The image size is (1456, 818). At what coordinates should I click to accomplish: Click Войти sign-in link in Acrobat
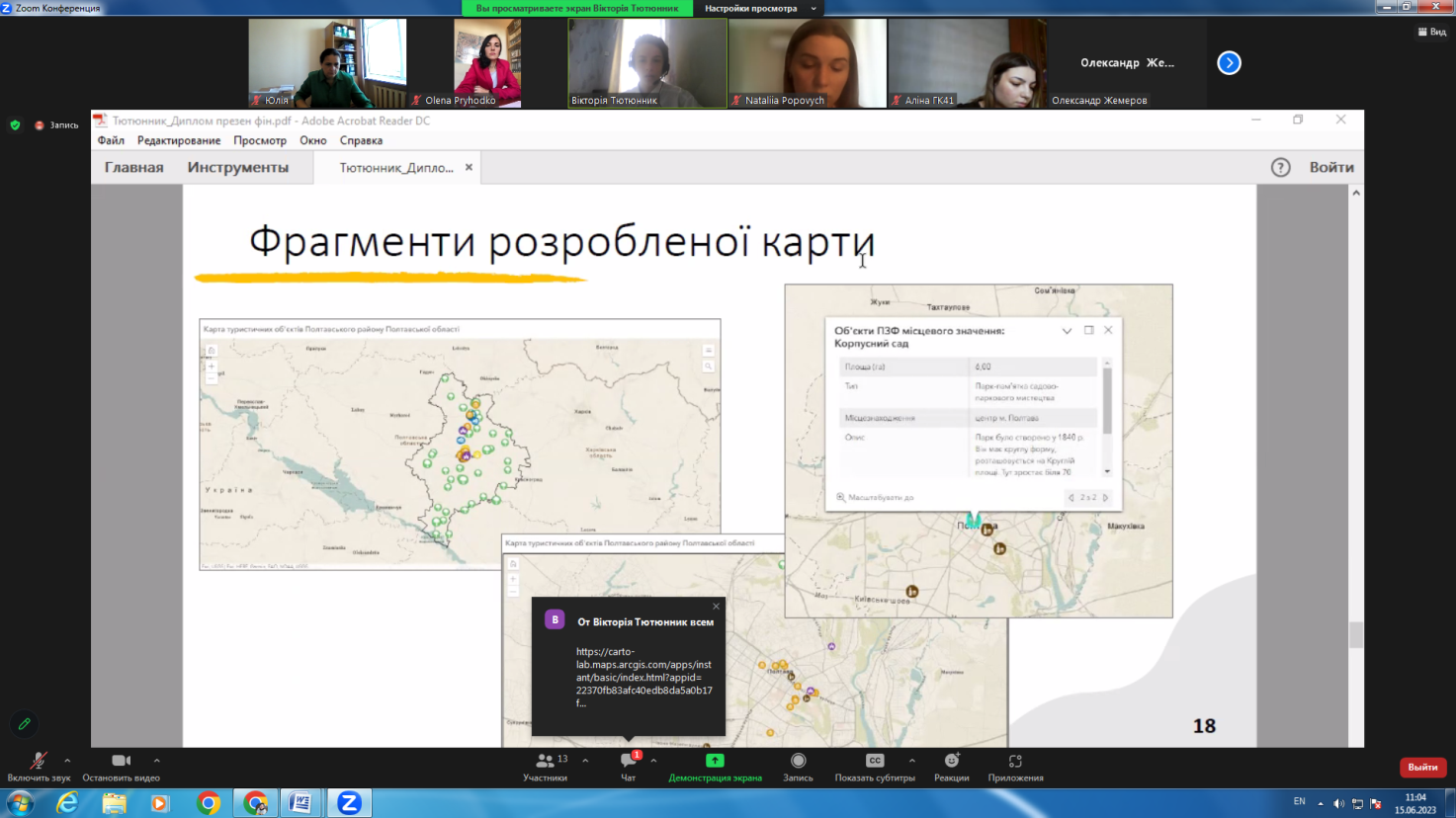point(1330,168)
